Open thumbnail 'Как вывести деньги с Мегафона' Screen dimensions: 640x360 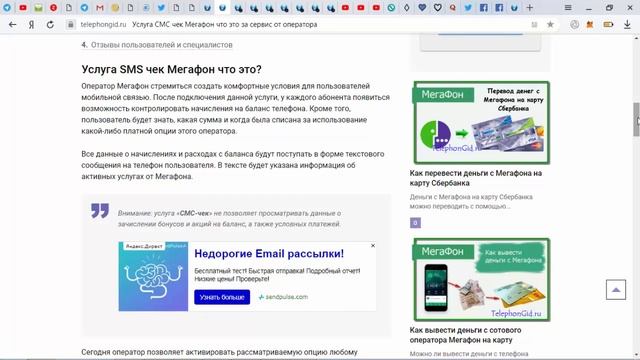click(482, 280)
